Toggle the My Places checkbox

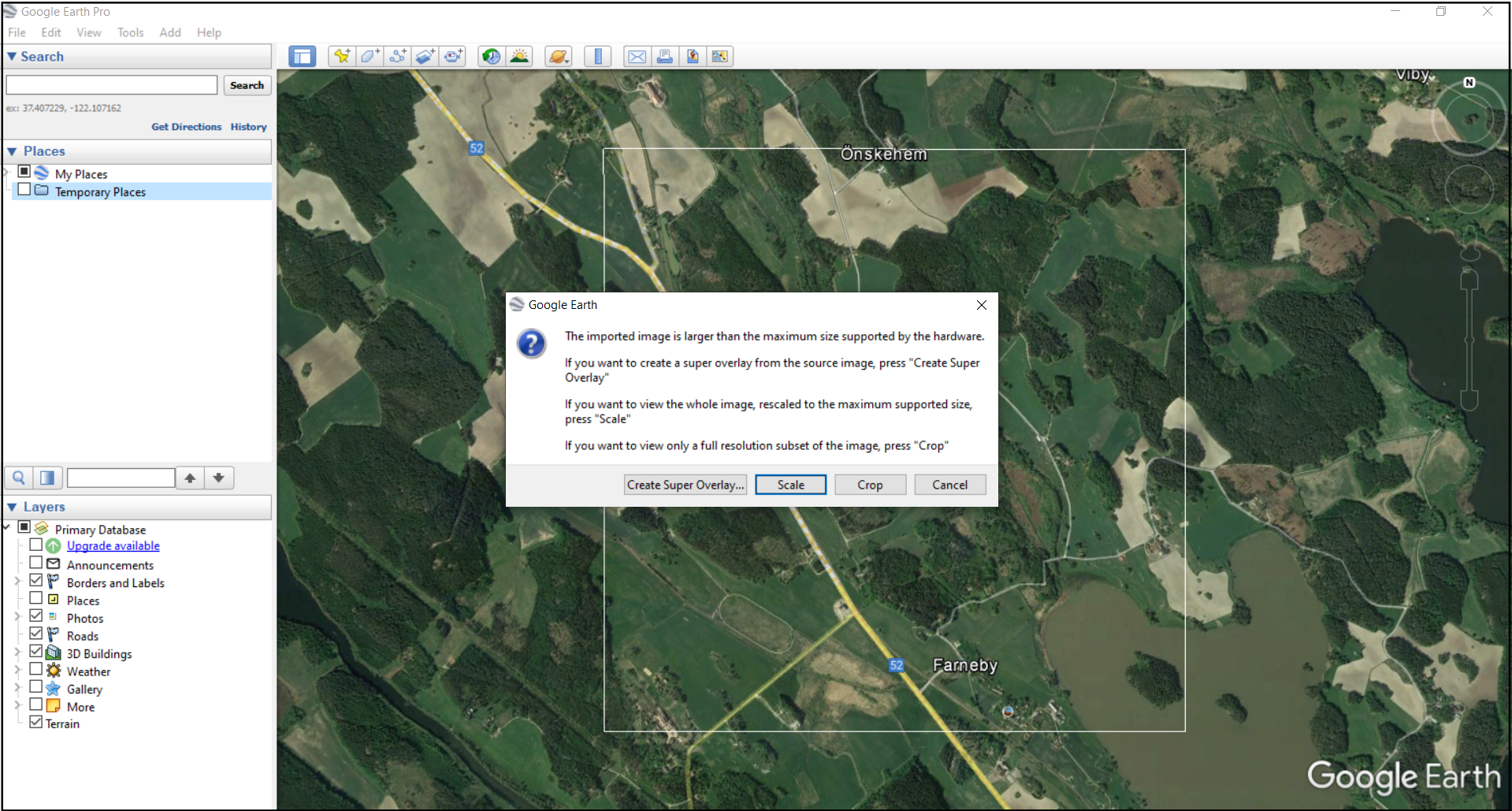pos(24,172)
